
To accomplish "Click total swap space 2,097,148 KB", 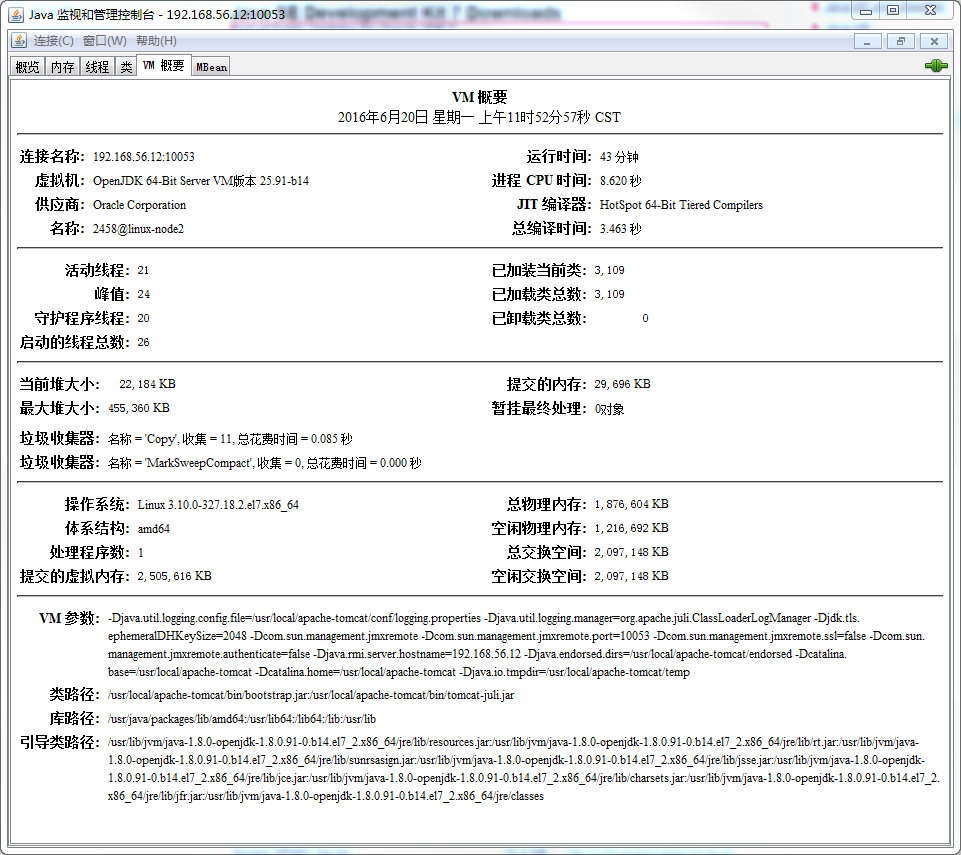I will point(631,552).
